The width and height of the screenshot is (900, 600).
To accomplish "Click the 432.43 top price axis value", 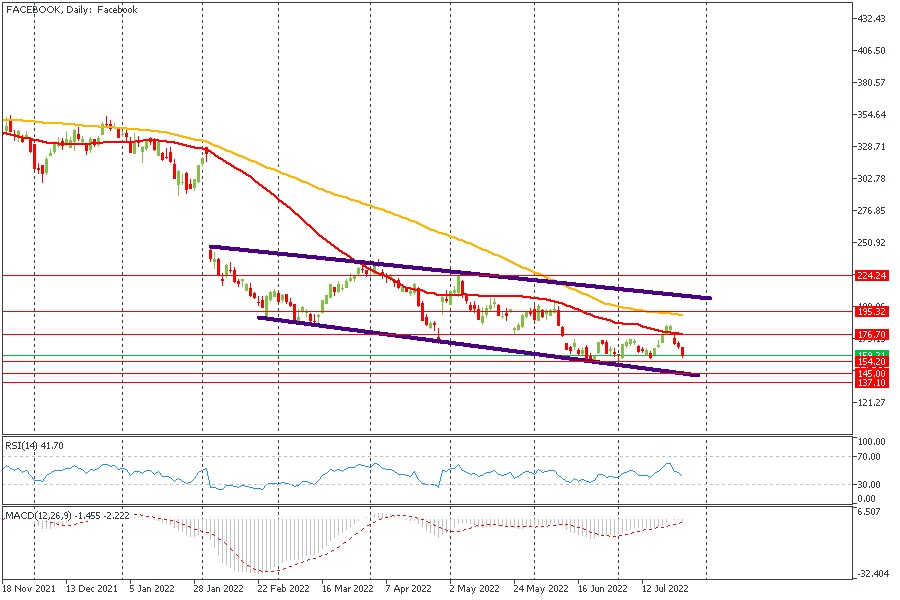I will tap(873, 19).
